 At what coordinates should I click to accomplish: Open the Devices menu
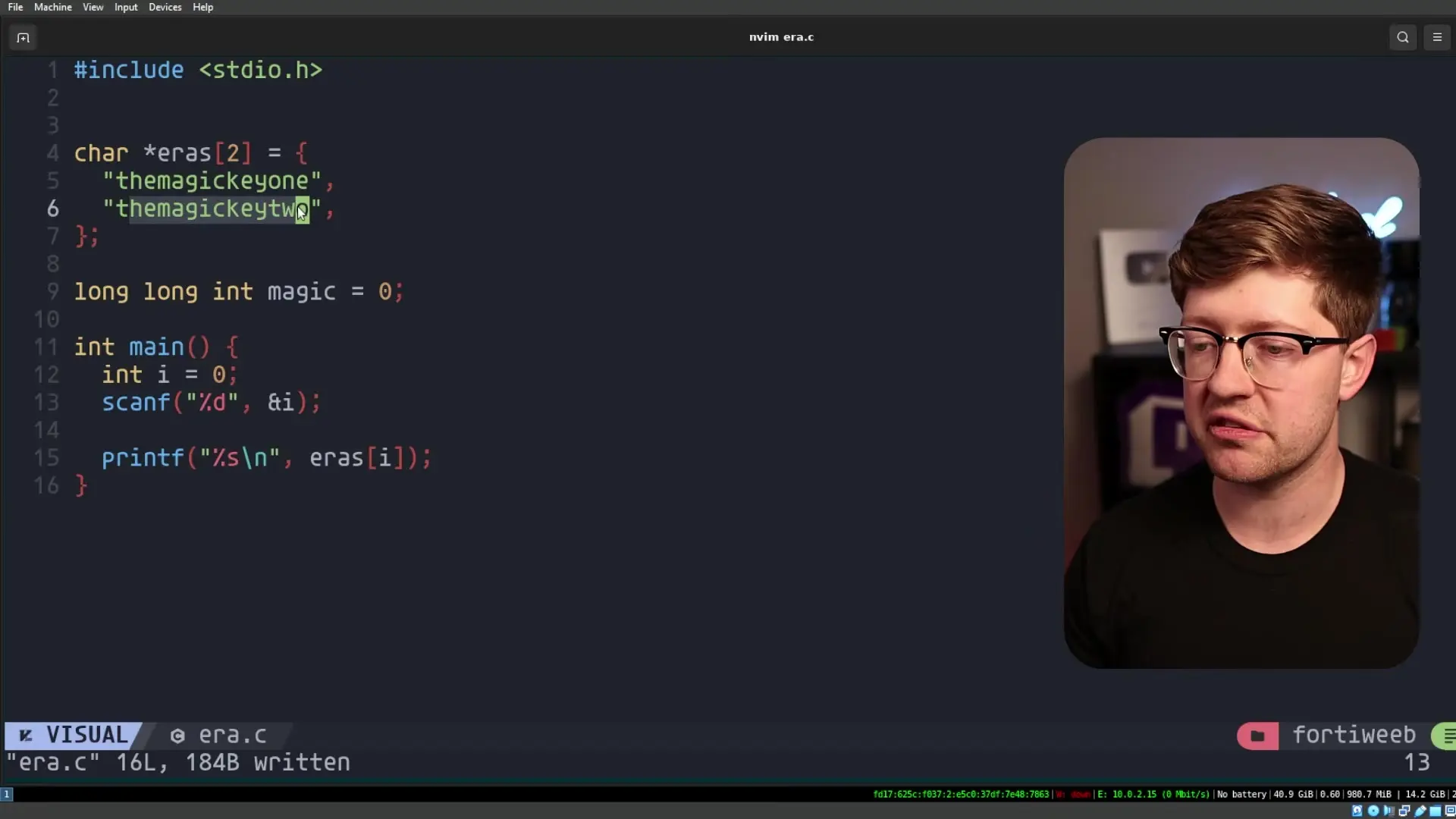click(x=165, y=7)
